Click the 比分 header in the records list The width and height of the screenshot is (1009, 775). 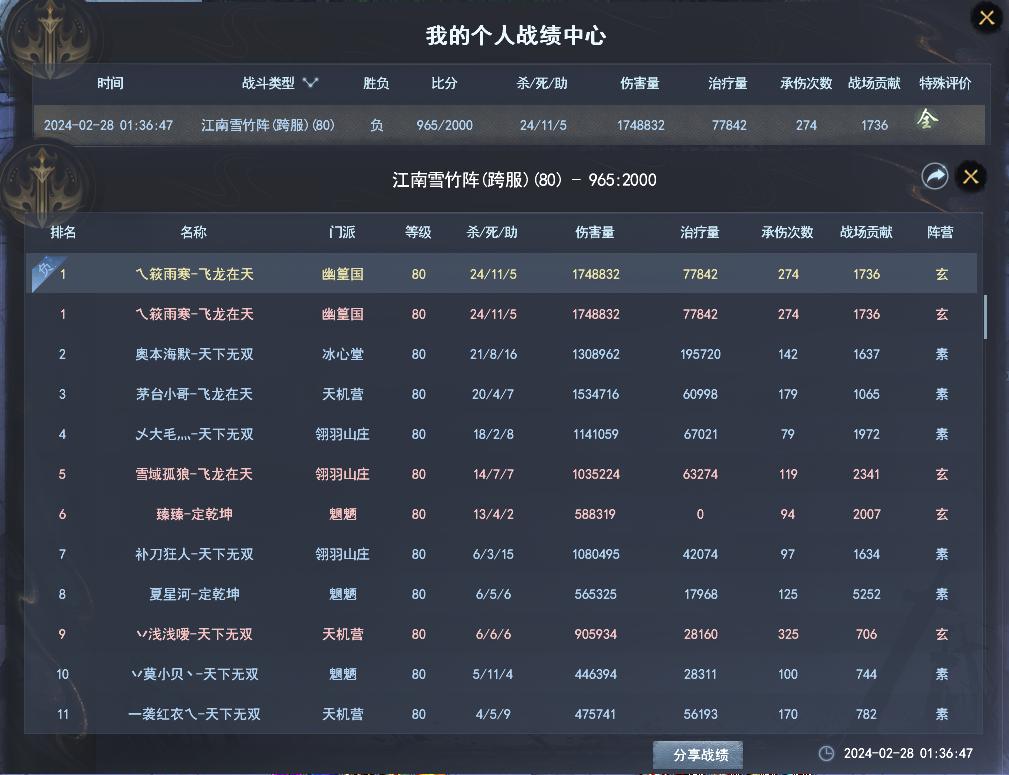pos(444,83)
